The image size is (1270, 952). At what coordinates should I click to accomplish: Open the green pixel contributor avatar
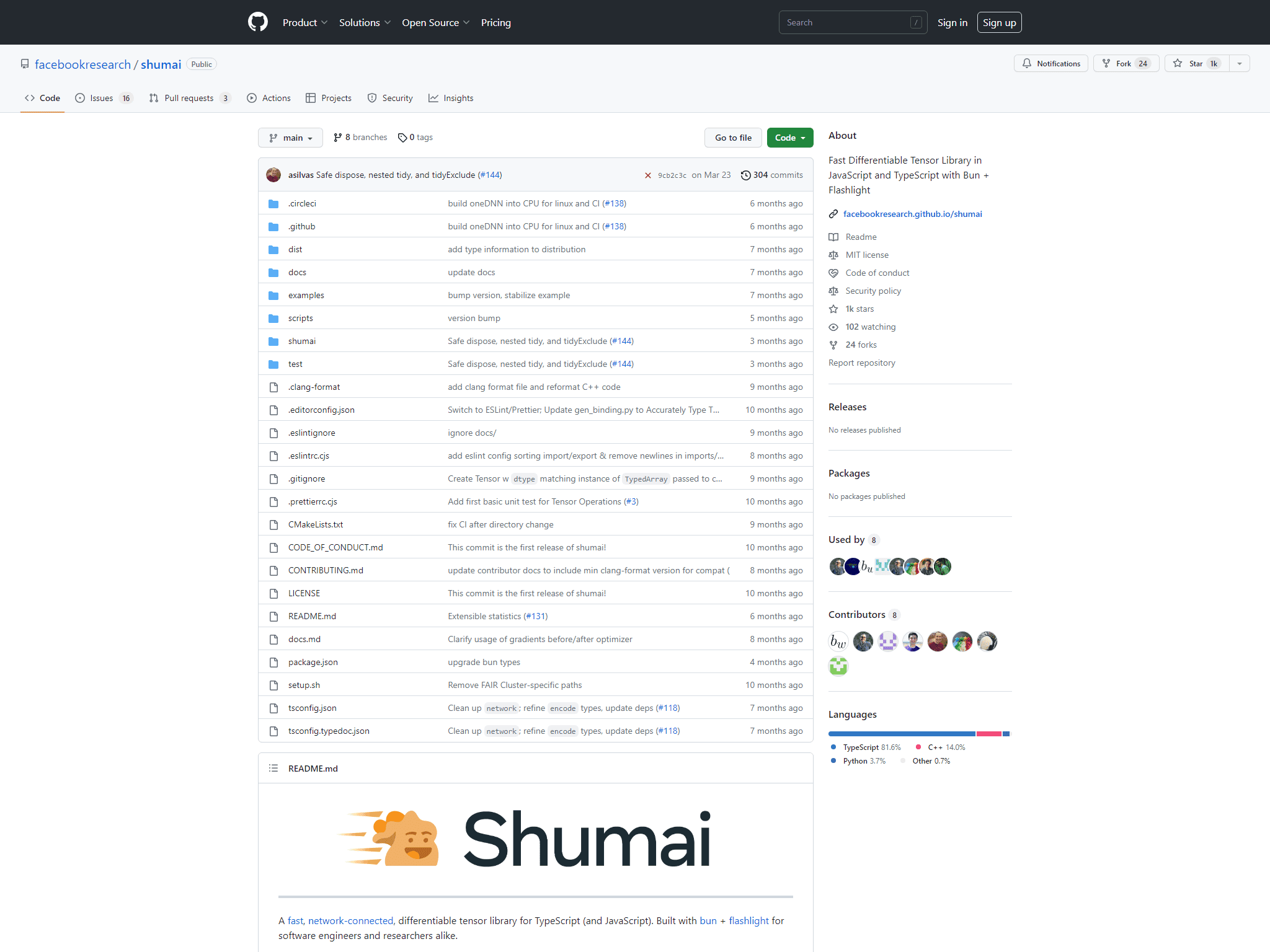click(838, 666)
